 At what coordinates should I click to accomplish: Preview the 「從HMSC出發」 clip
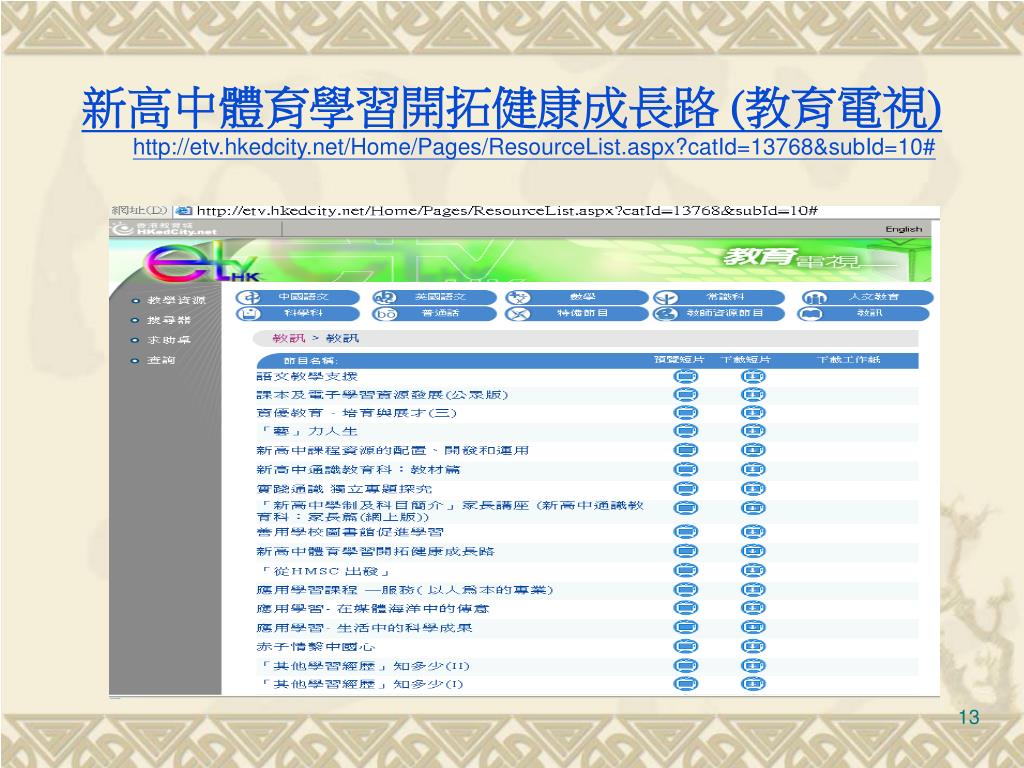pos(685,570)
